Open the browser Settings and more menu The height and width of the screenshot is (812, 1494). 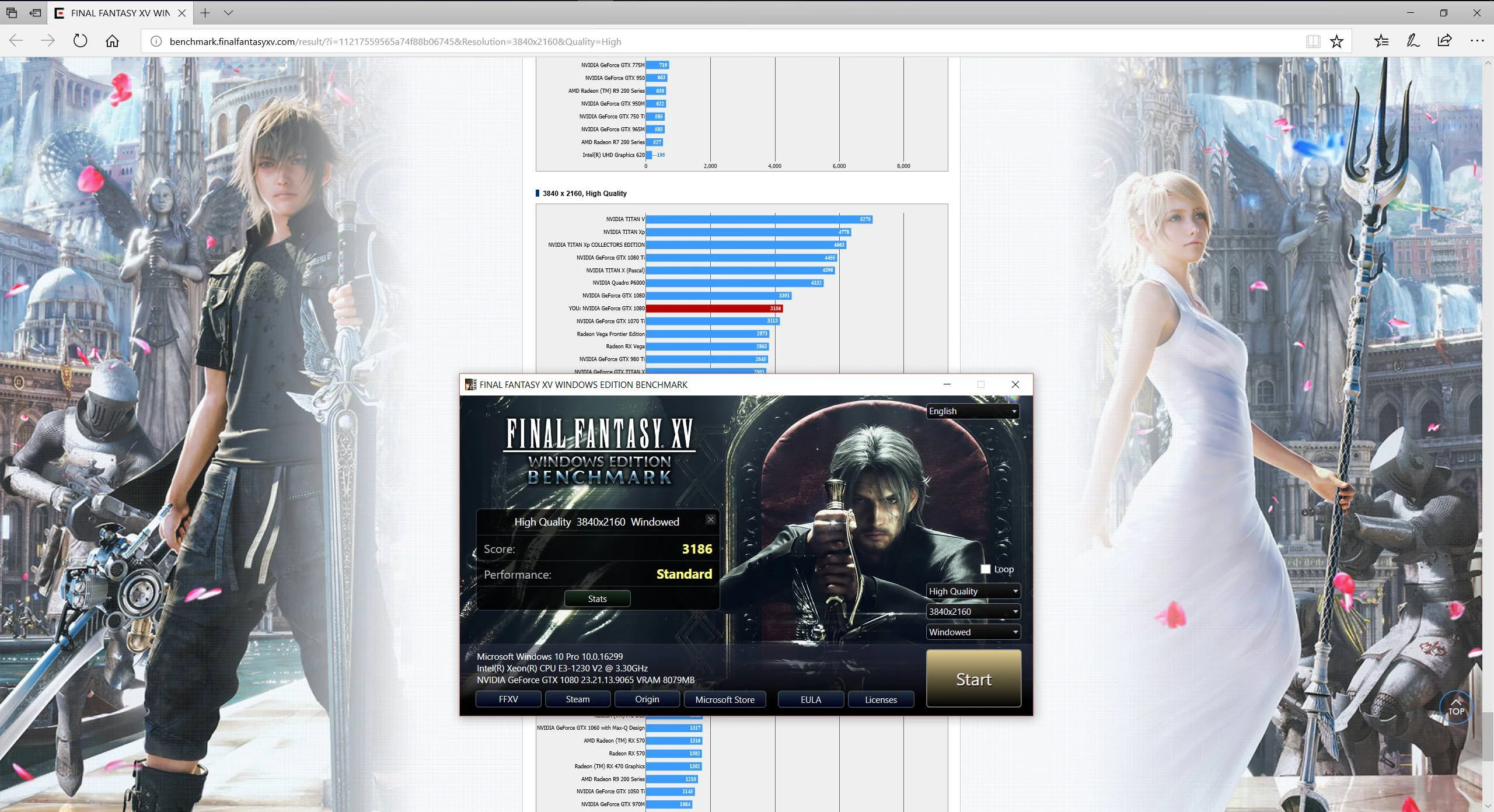1477,41
